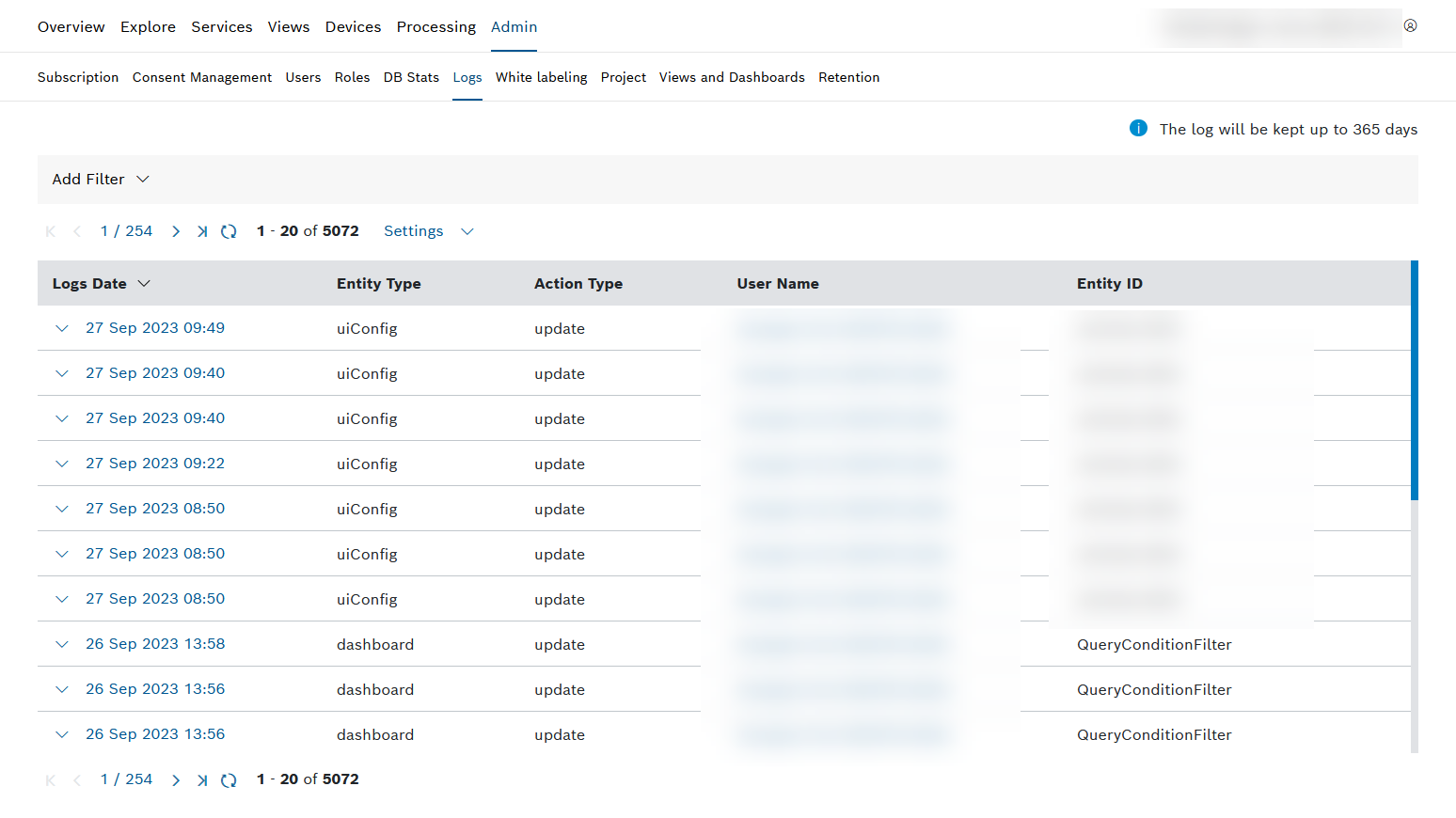This screenshot has height=818, width=1456.
Task: Expand the 26 Sep 2023 13:58 log row
Action: [x=62, y=644]
